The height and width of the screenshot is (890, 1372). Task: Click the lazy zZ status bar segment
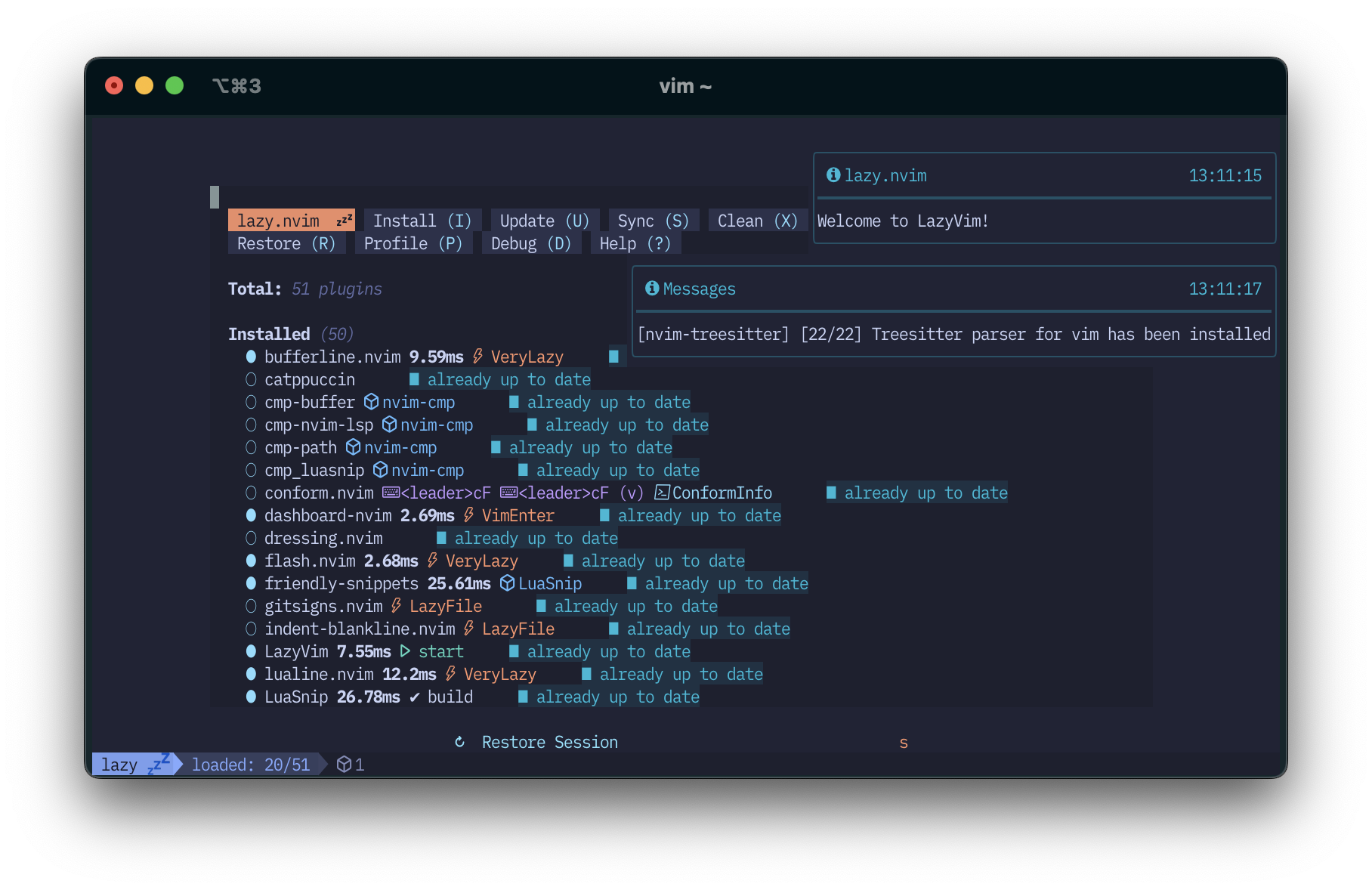coord(134,764)
